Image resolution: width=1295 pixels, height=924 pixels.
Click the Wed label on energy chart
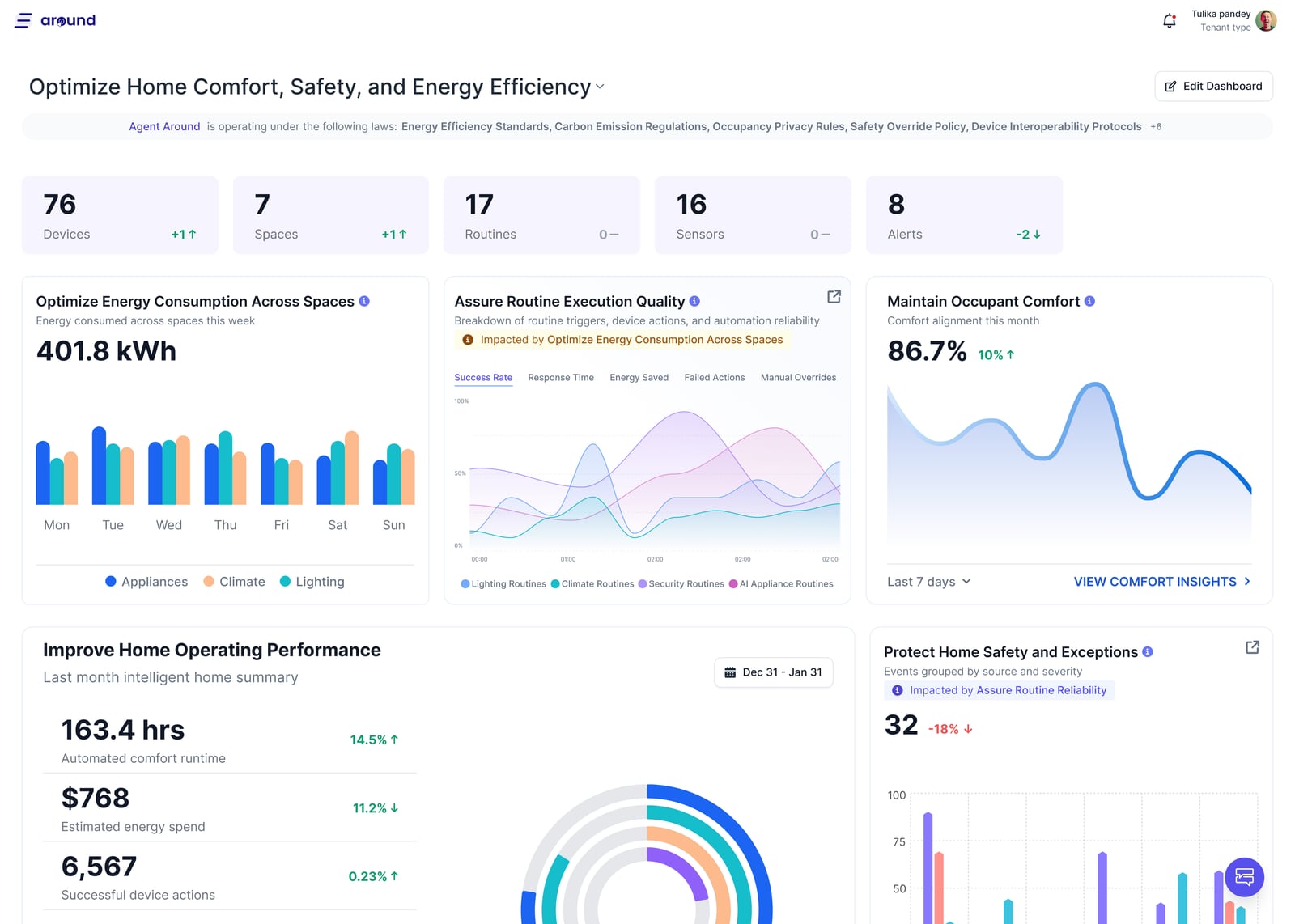pyautogui.click(x=168, y=525)
